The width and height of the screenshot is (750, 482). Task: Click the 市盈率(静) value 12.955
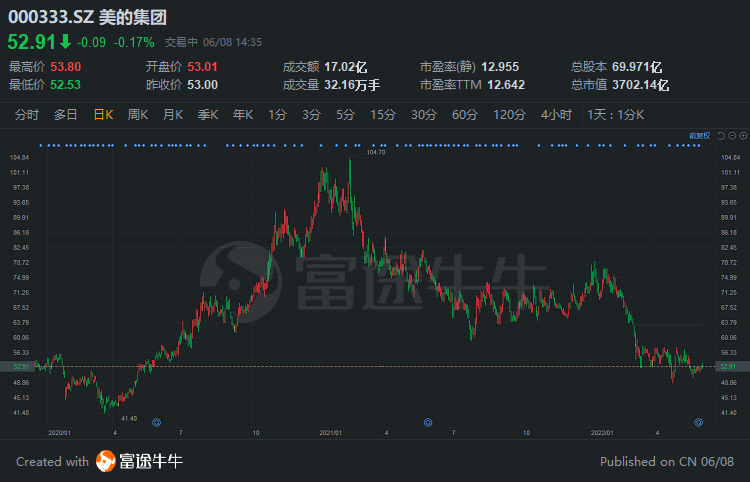500,66
